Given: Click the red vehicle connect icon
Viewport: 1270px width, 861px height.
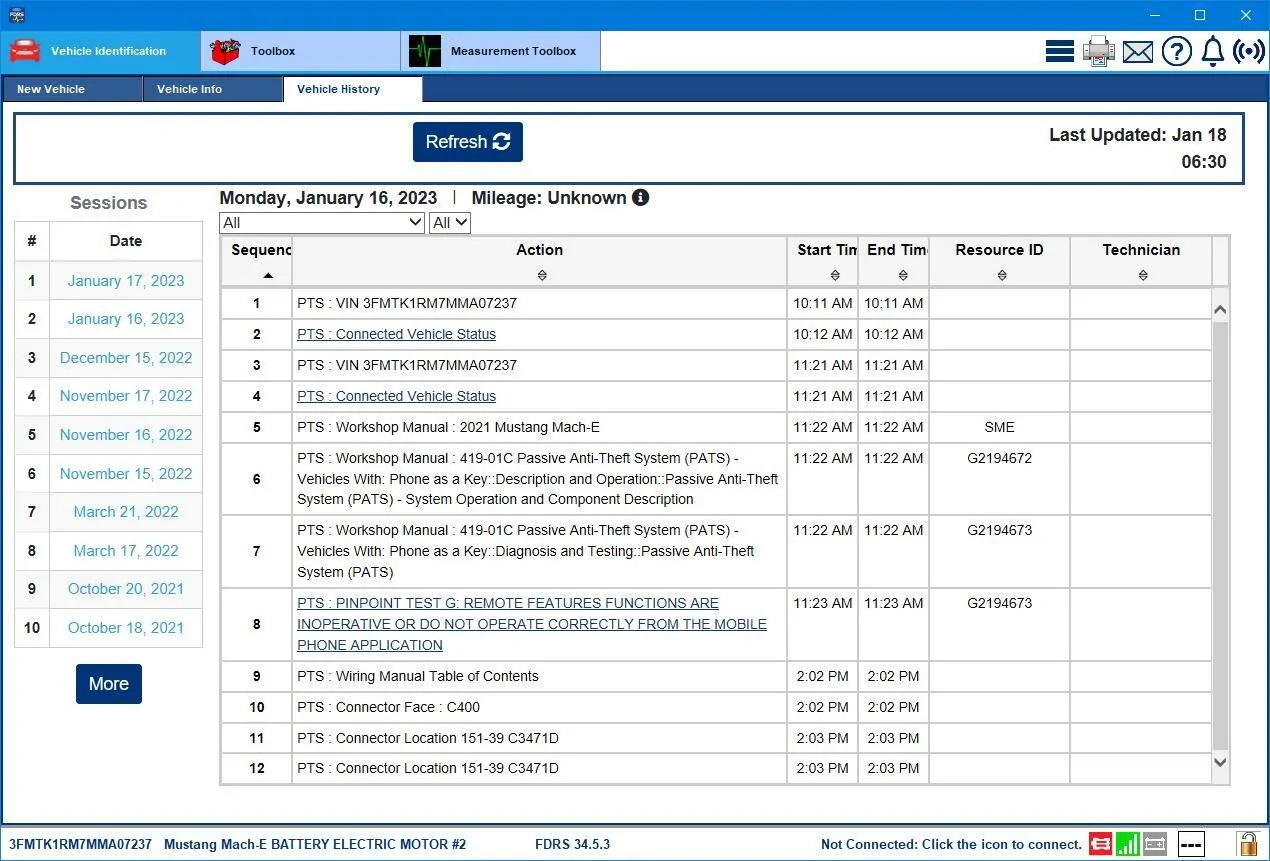Looking at the screenshot, I should pyautogui.click(x=1101, y=844).
